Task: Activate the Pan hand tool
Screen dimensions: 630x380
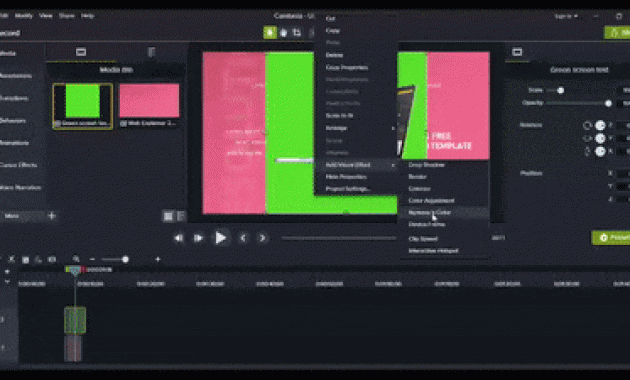Action: click(284, 33)
